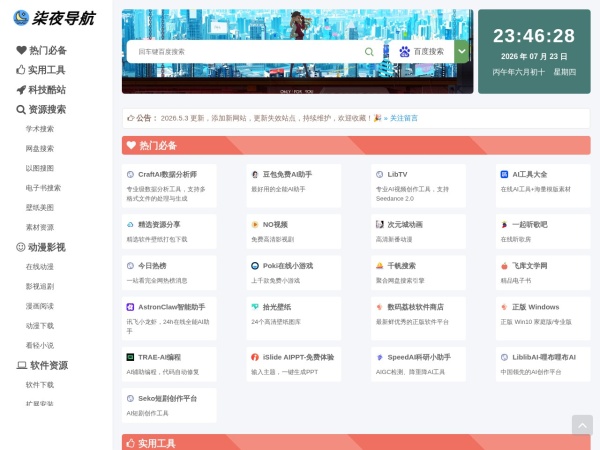This screenshot has width=600, height=450.
Task: Go to 网盘搜索 sidebar sub-item
Action: (x=40, y=148)
